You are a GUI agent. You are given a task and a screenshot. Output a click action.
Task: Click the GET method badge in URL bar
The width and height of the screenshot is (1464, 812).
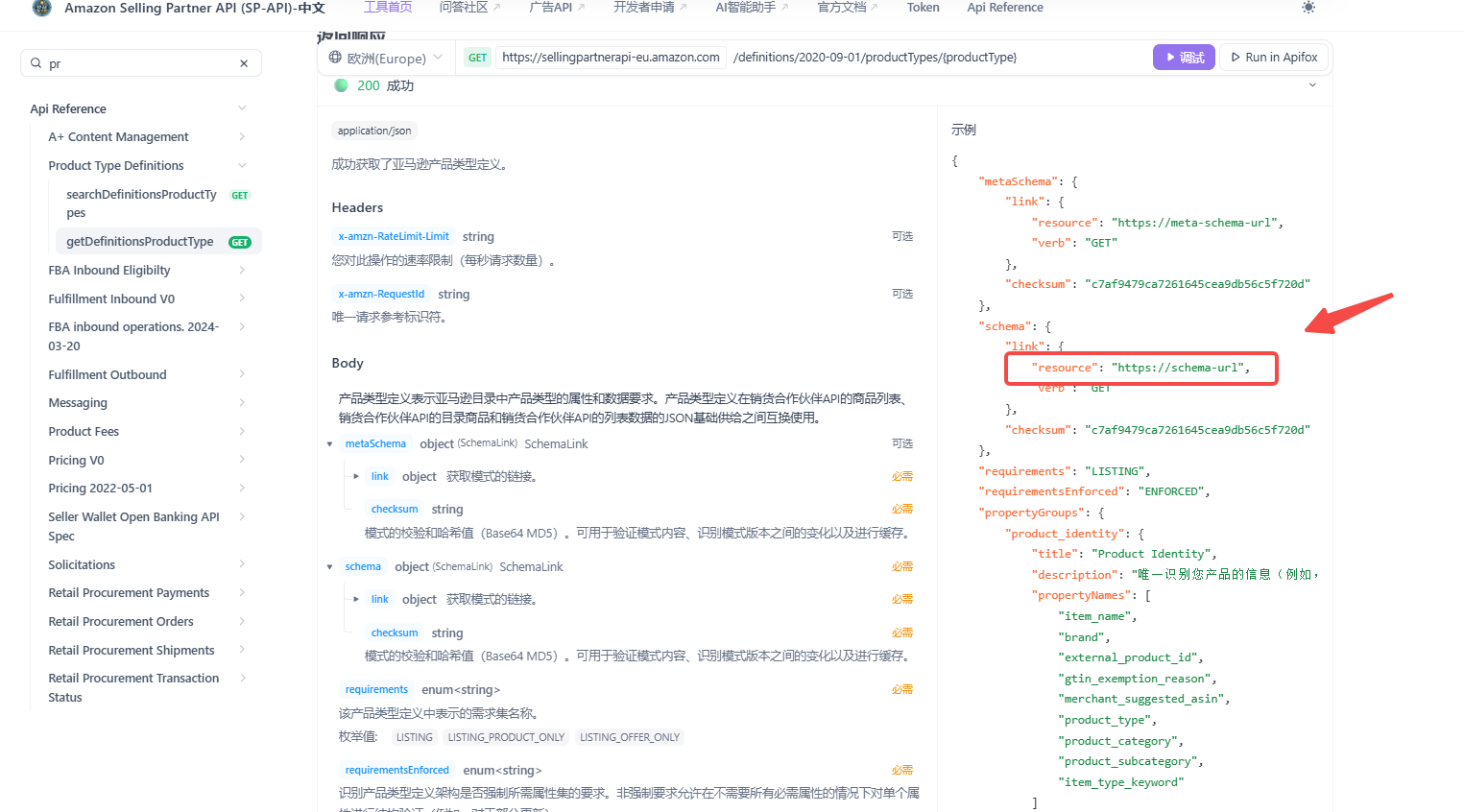point(477,58)
